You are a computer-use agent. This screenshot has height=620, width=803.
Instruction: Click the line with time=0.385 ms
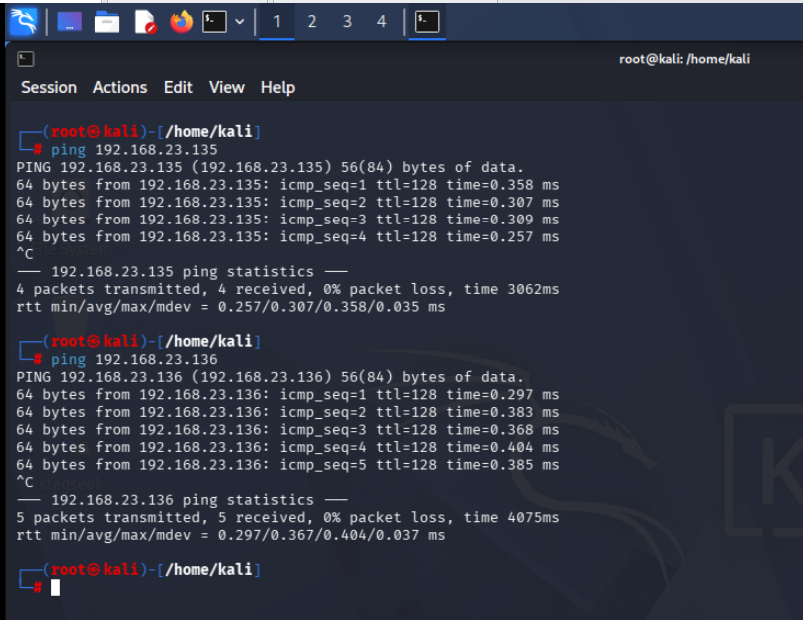click(x=288, y=465)
